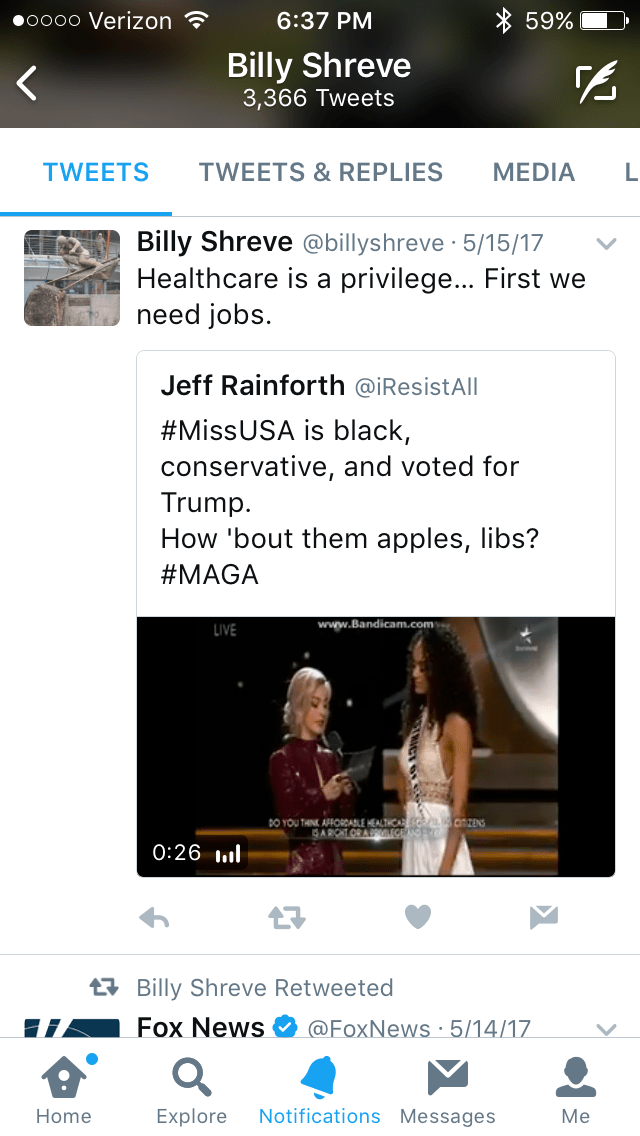
Task: Expand options chevron on Billy Shreve tweet
Action: 606,243
